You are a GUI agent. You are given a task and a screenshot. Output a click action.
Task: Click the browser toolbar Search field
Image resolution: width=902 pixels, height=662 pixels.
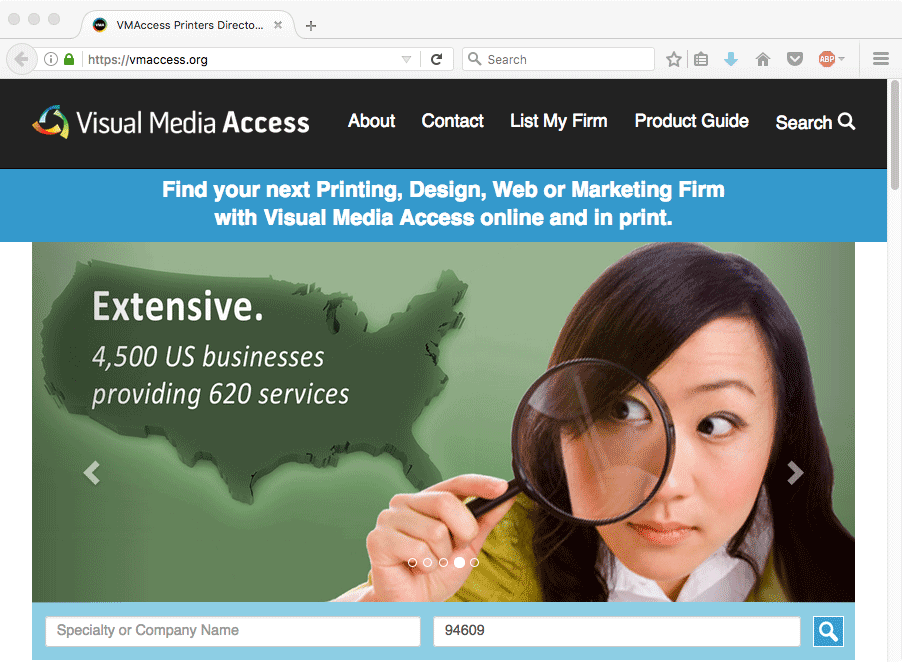pyautogui.click(x=558, y=59)
